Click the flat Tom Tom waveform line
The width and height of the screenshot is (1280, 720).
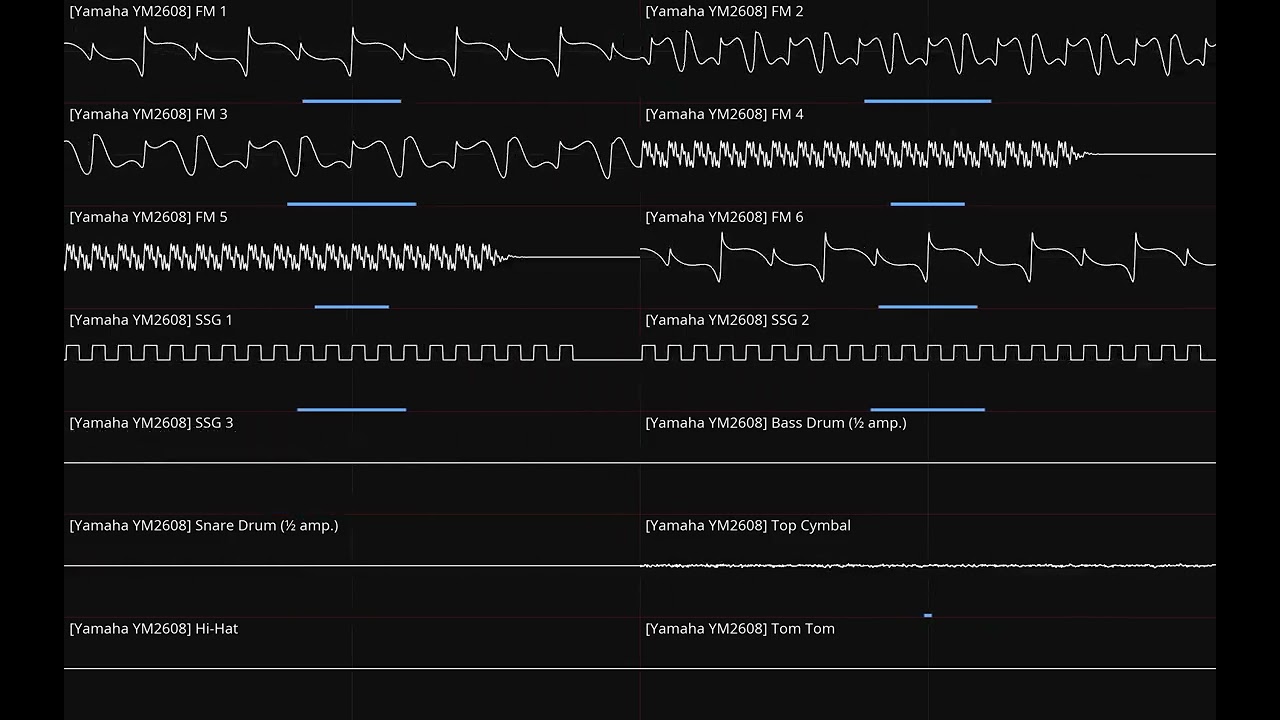pos(928,668)
